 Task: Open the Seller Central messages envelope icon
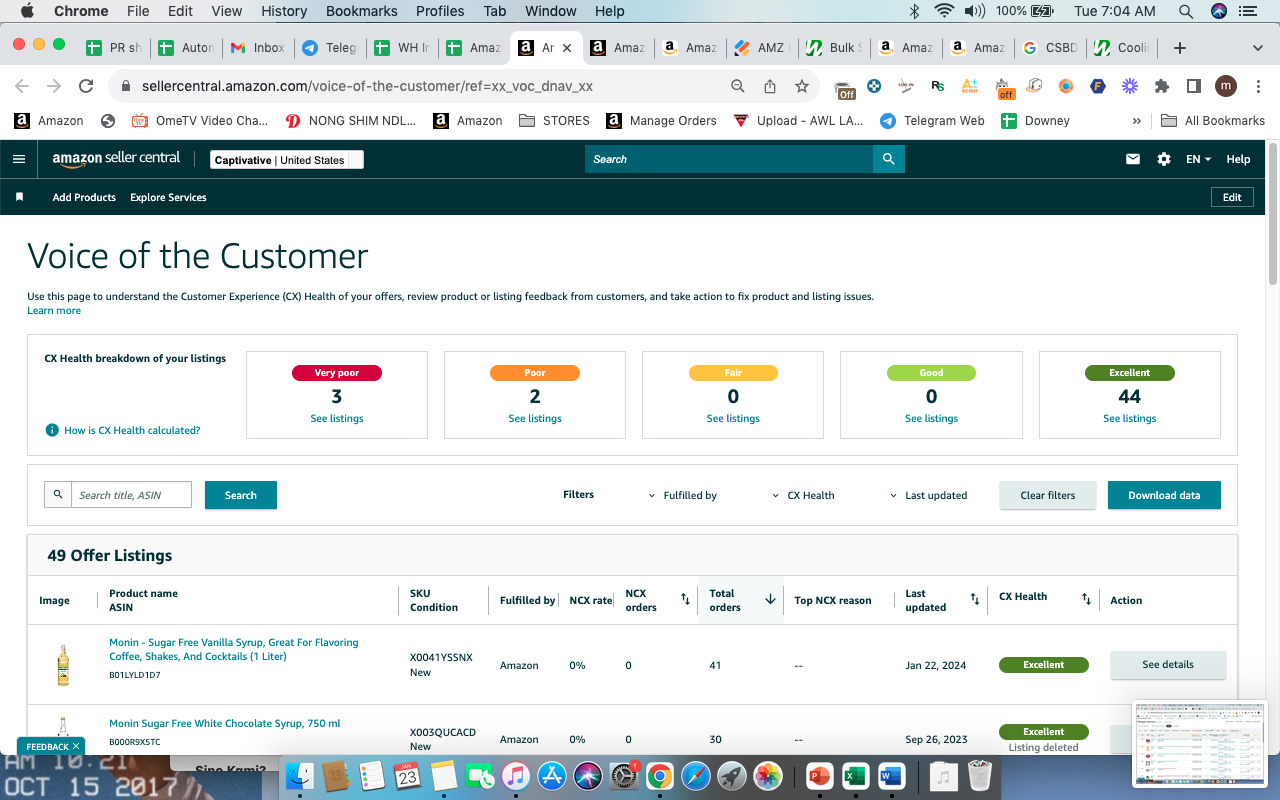coord(1133,159)
